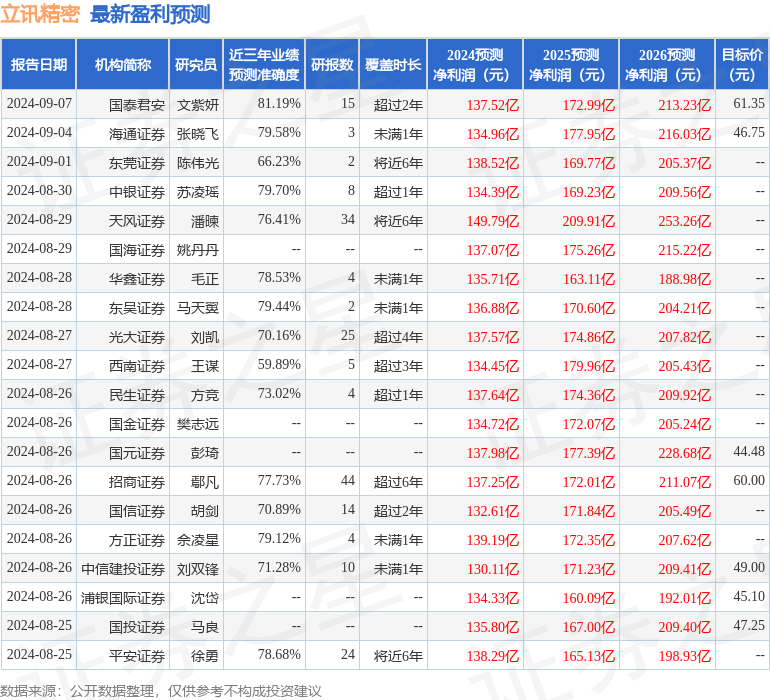The image size is (770, 700).
Task: Click researcher name 苏凌瑶
Action: (x=198, y=192)
